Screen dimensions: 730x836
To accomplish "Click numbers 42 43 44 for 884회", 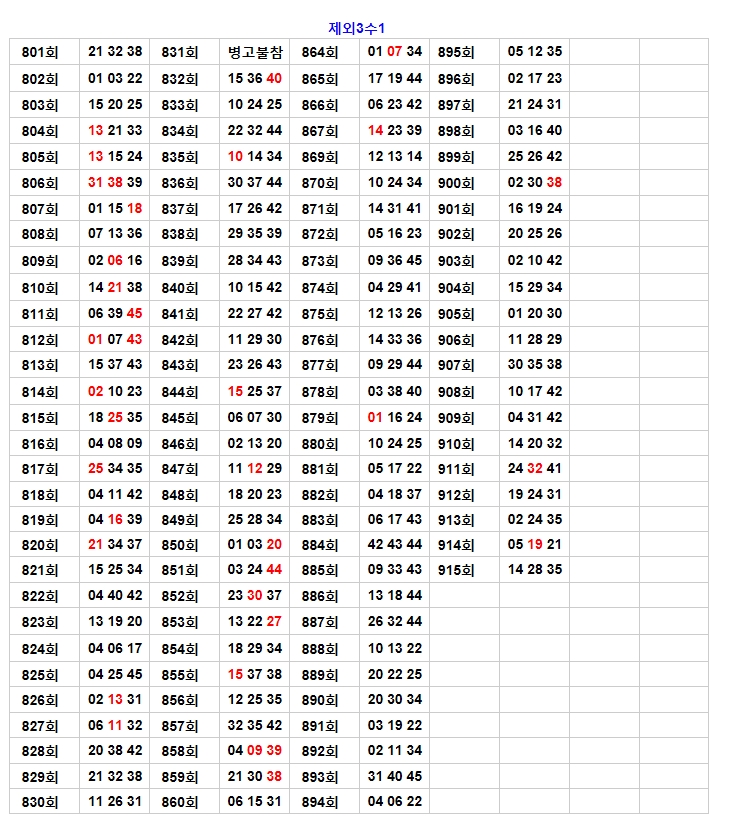I will (395, 545).
